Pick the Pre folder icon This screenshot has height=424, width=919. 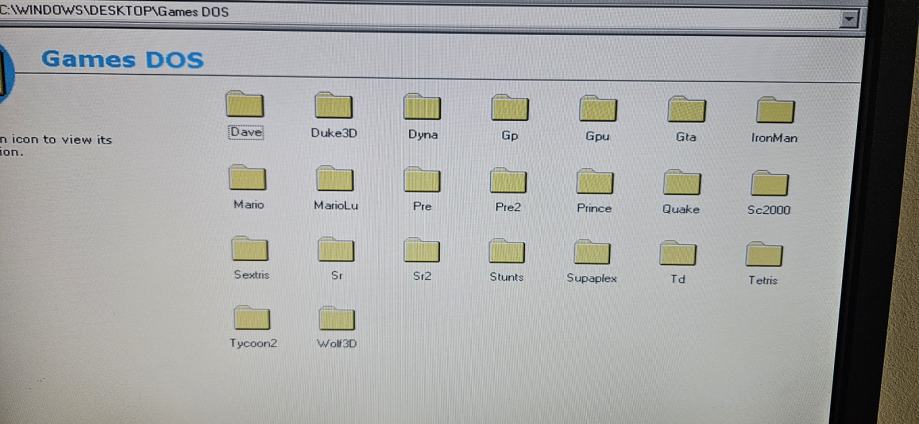(422, 179)
